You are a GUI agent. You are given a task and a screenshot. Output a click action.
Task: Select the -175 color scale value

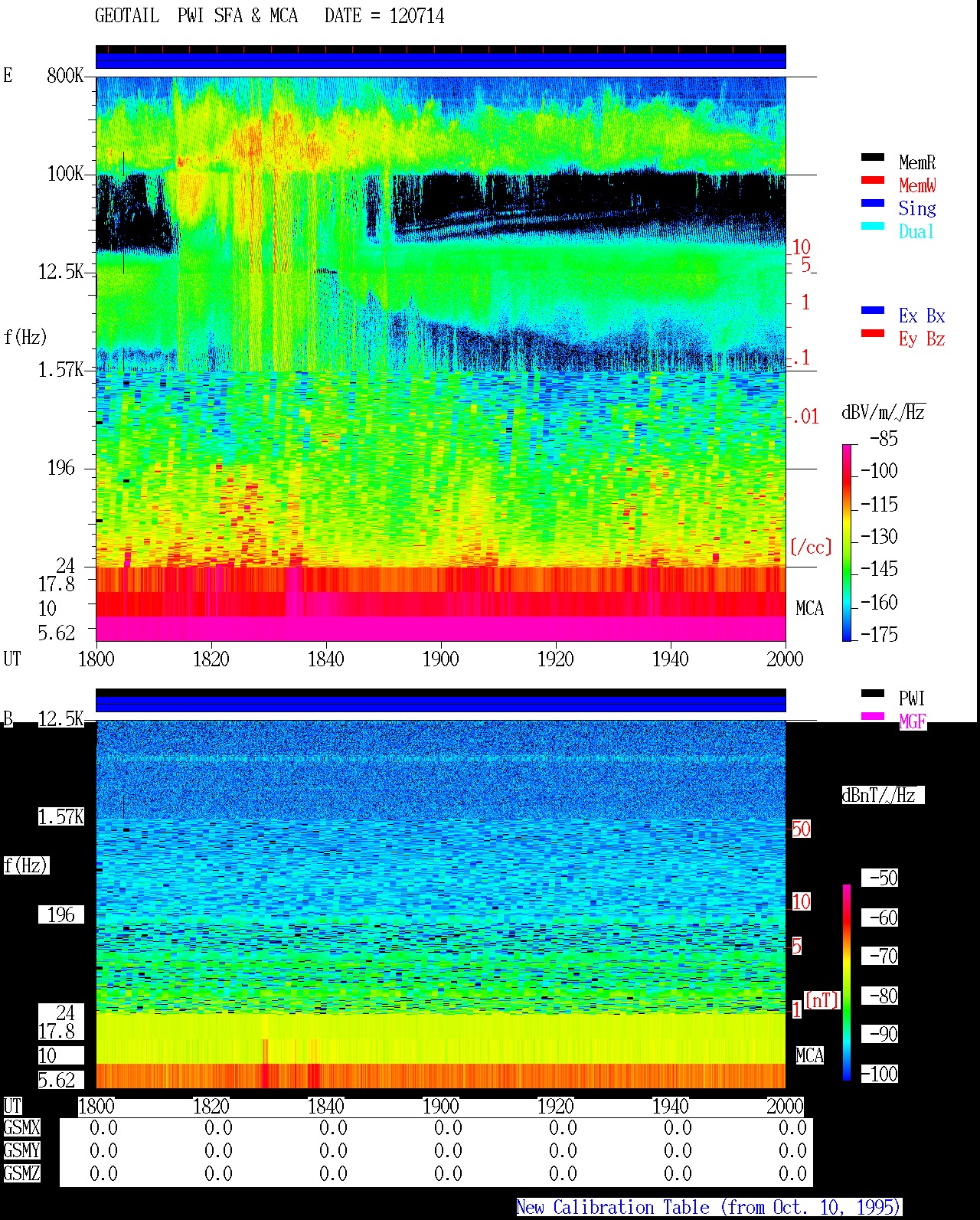click(x=879, y=634)
